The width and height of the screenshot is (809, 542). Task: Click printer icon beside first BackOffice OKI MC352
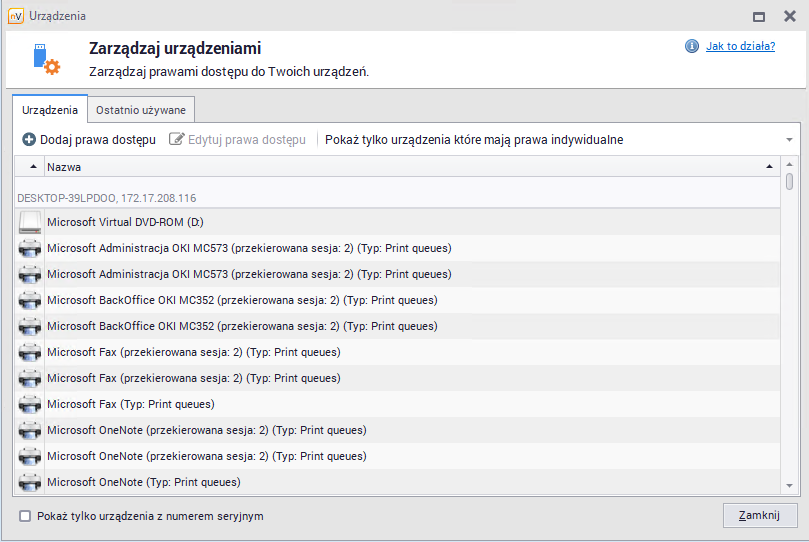(x=30, y=300)
